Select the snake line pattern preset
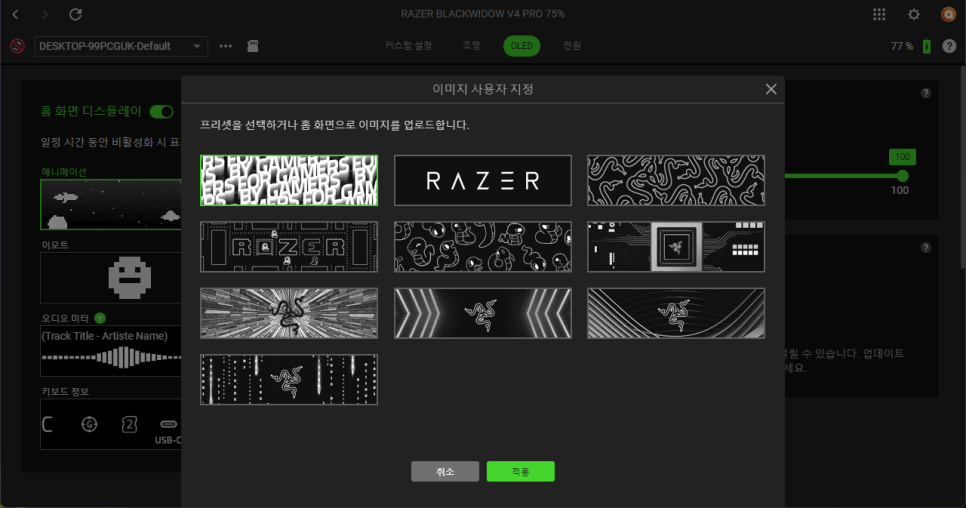Image resolution: width=966 pixels, height=508 pixels. (x=676, y=180)
